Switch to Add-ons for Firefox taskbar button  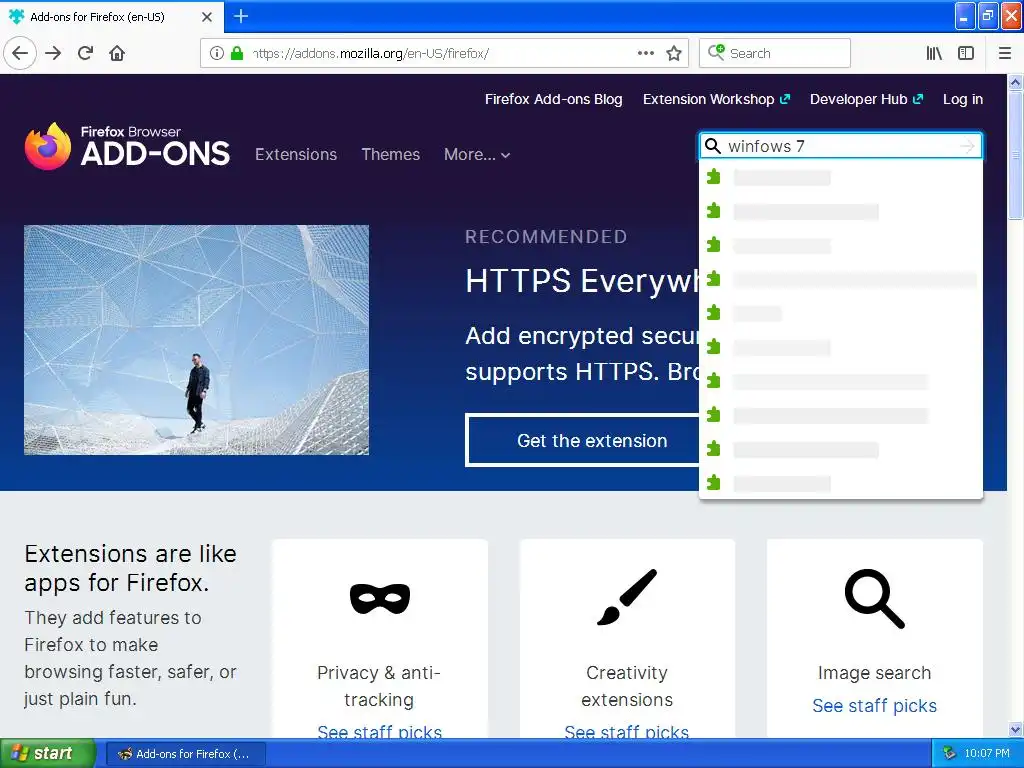[x=185, y=754]
